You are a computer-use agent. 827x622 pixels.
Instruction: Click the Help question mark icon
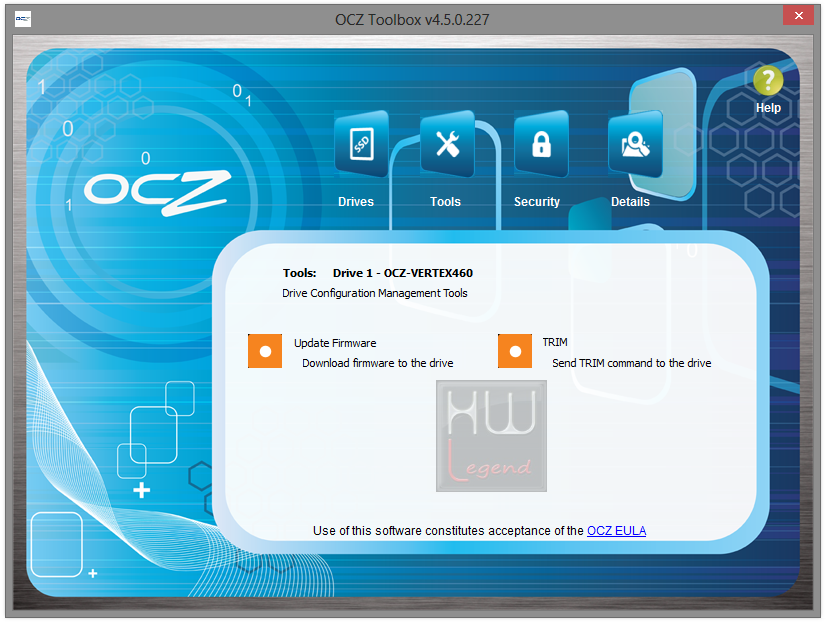click(768, 81)
